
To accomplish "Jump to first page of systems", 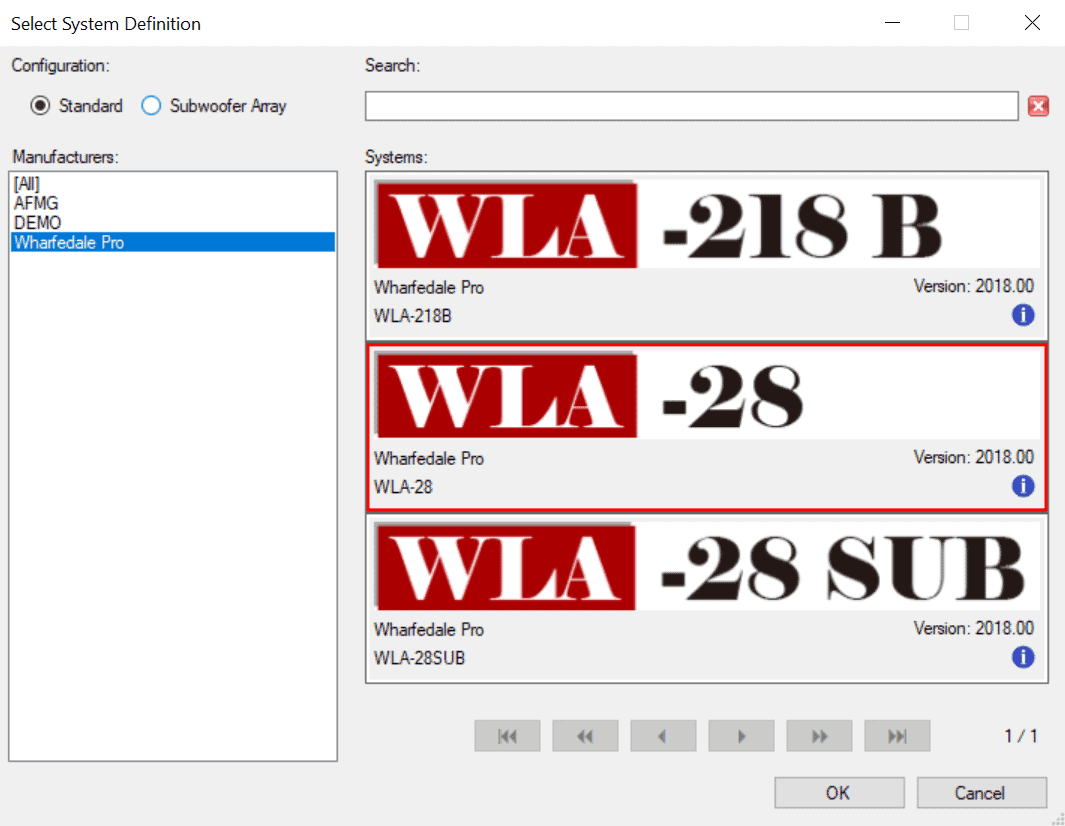I will point(507,736).
